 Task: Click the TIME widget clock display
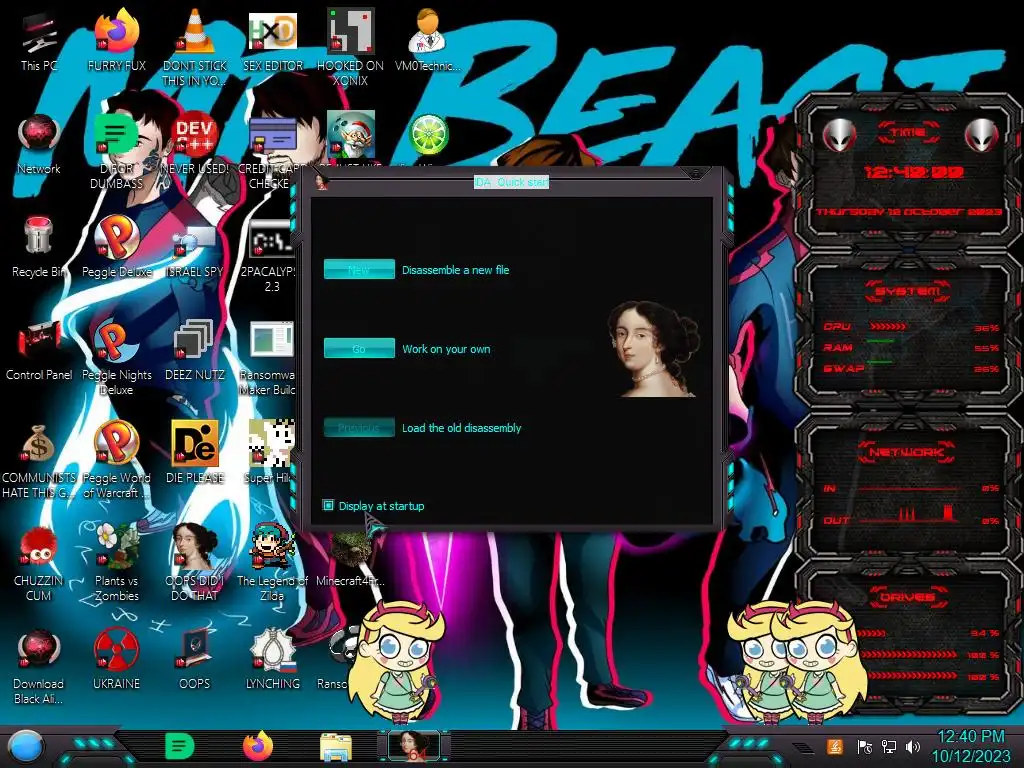click(x=913, y=172)
